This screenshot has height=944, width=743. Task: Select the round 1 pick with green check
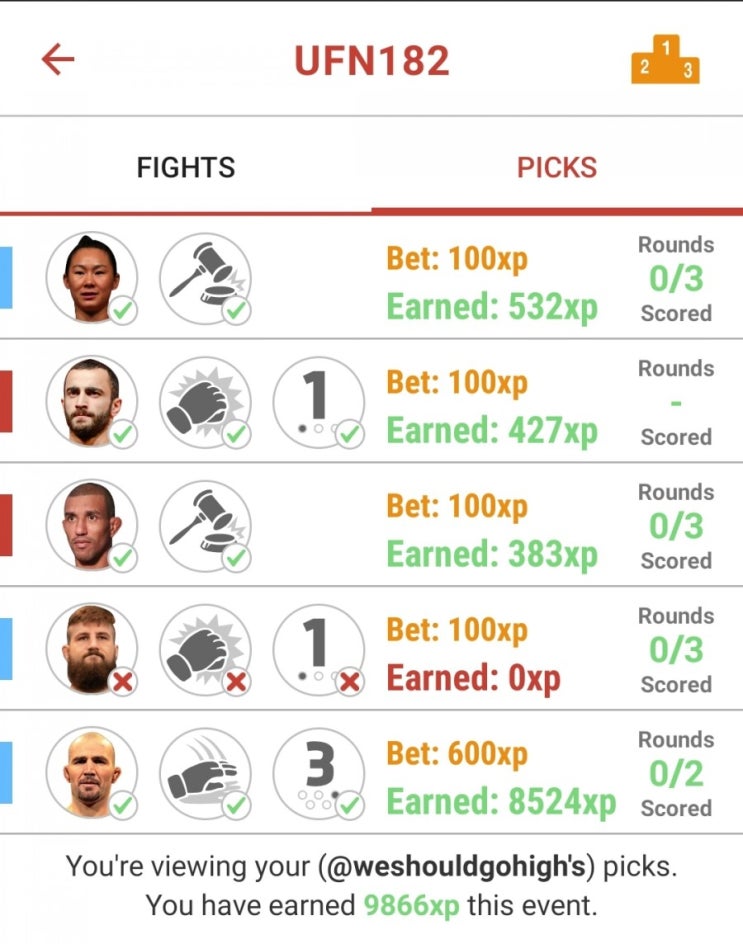coord(319,402)
